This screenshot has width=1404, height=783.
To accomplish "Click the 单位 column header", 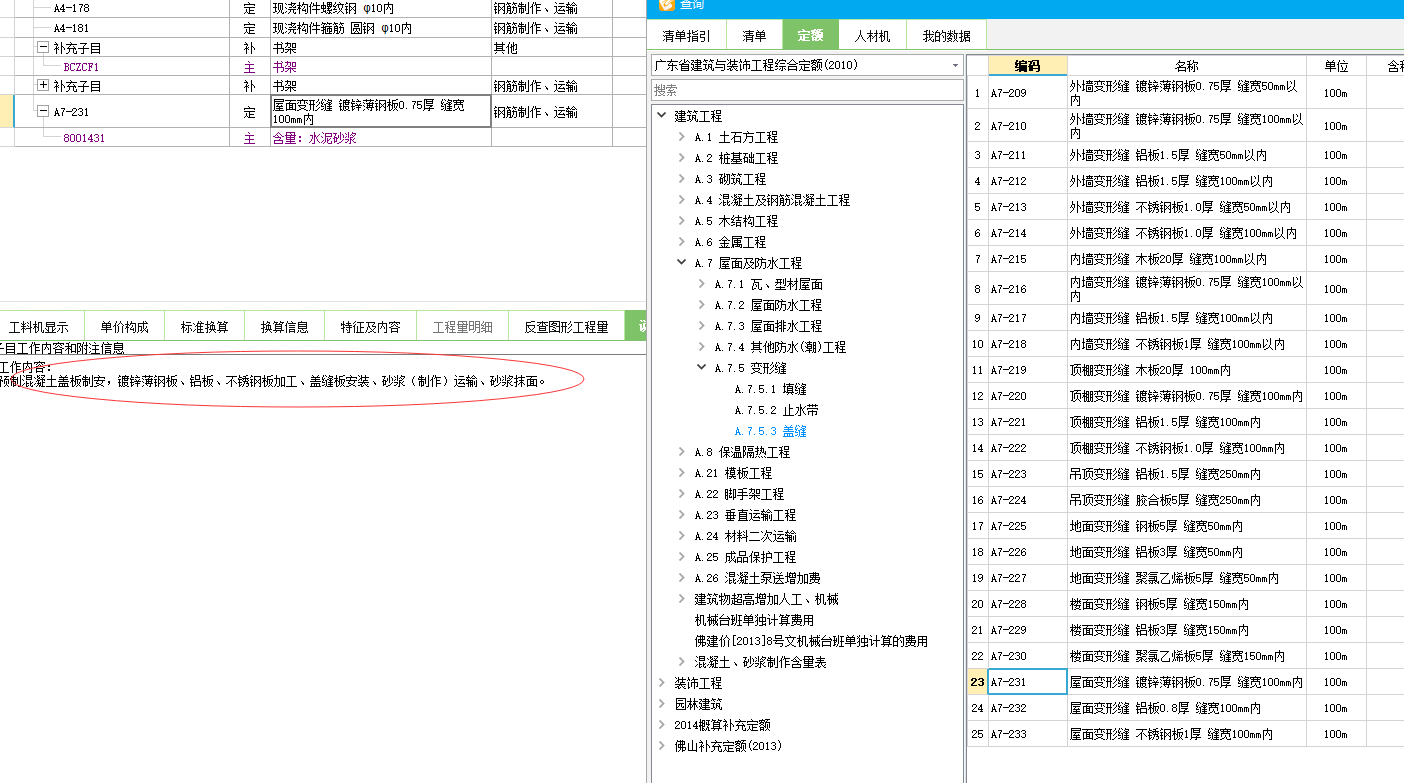I will (x=1336, y=66).
